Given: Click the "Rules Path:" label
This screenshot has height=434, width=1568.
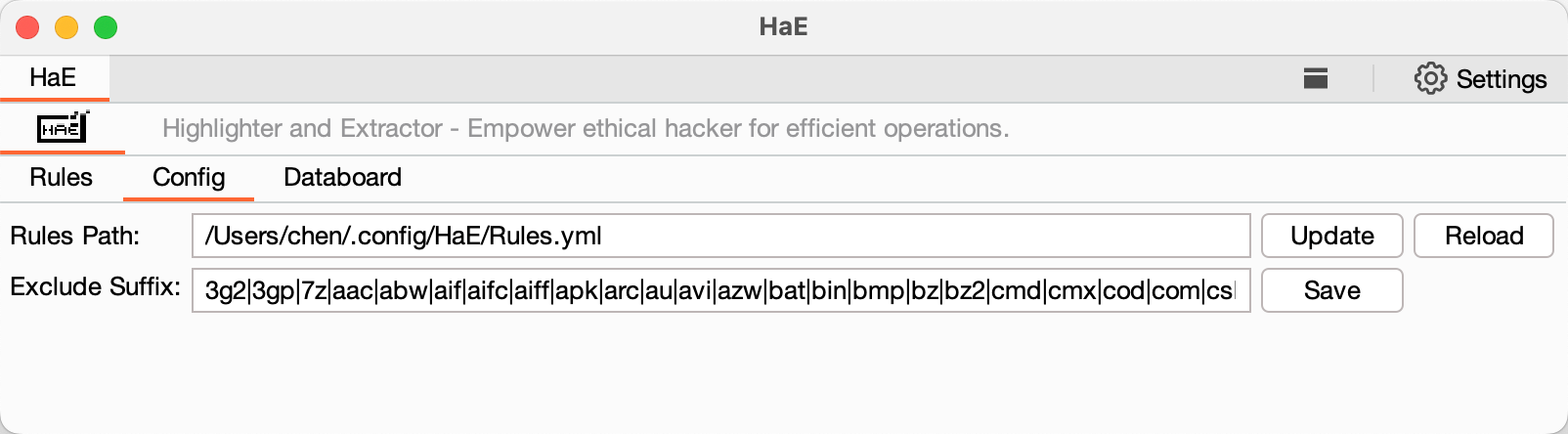Looking at the screenshot, I should coord(75,236).
